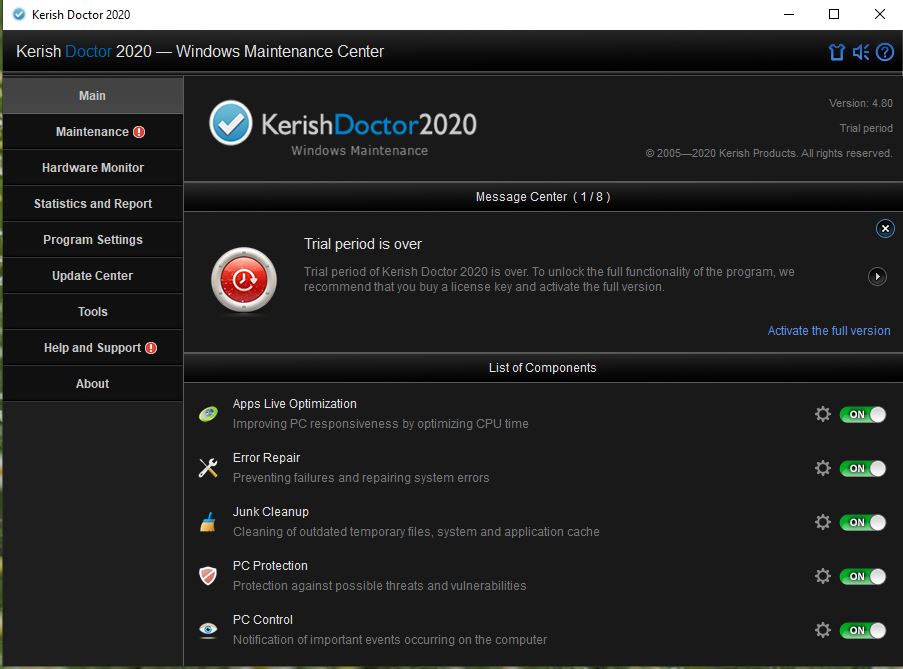Click Activate the full version link
This screenshot has height=669, width=903.
tap(829, 331)
